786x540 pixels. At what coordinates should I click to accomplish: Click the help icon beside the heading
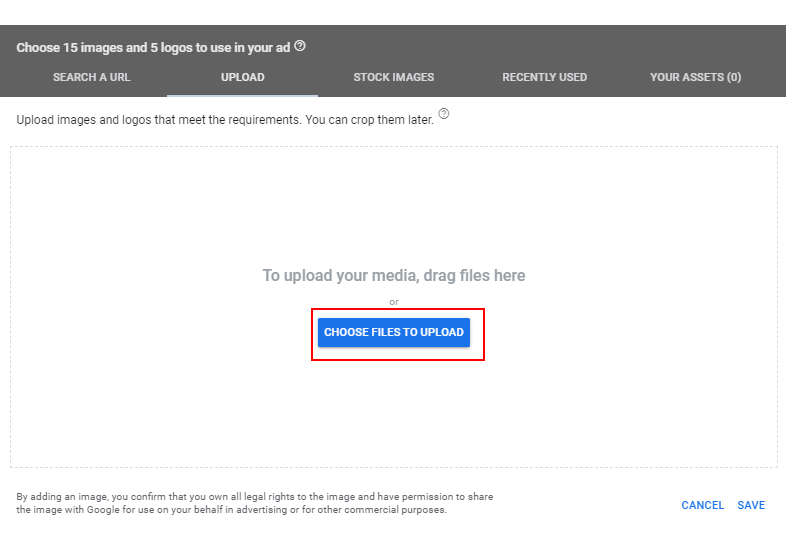pyautogui.click(x=300, y=46)
